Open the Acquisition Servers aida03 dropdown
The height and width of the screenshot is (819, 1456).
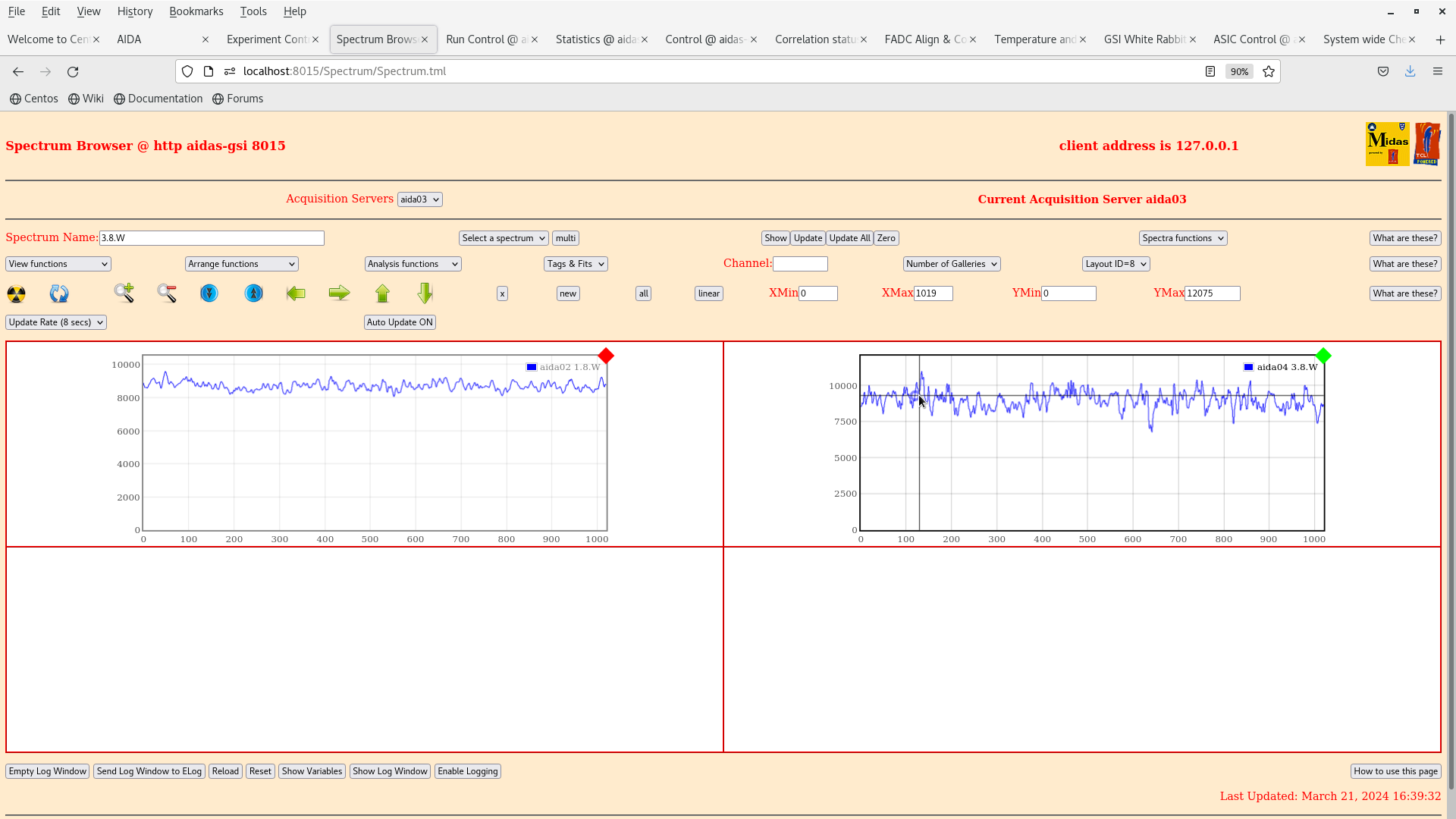click(x=419, y=199)
